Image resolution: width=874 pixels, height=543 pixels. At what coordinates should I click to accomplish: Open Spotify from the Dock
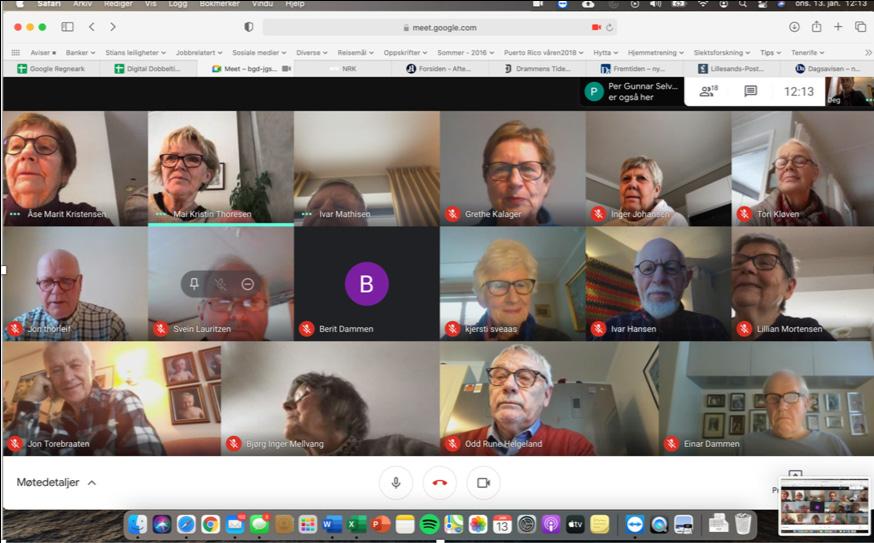[x=429, y=524]
